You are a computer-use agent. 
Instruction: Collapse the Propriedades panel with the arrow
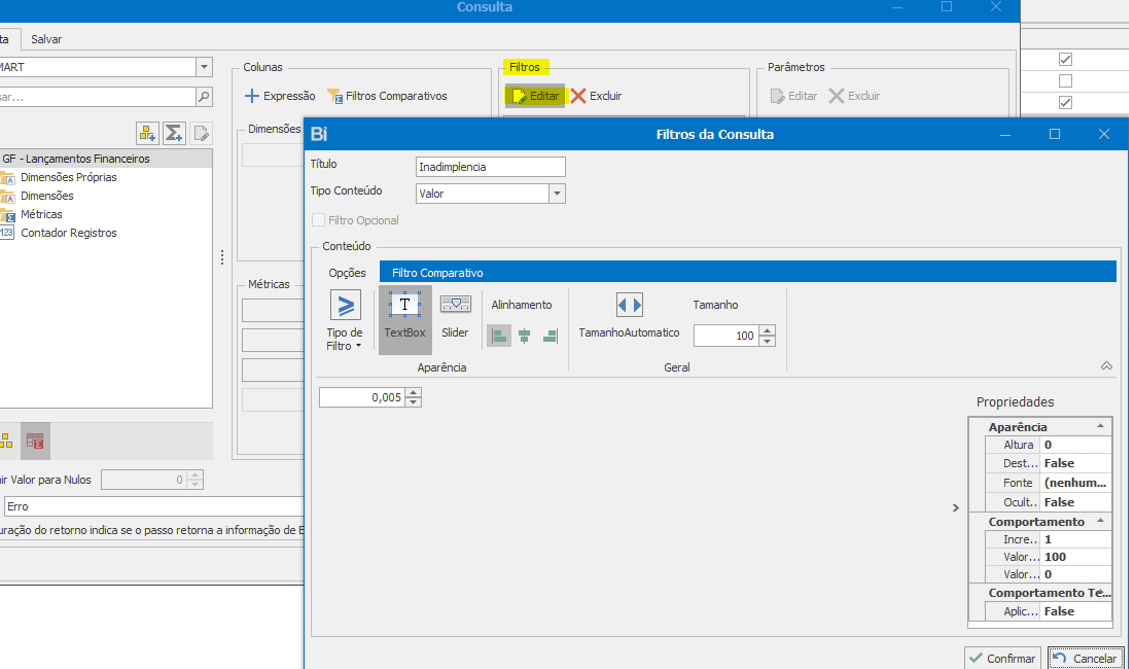coord(955,508)
